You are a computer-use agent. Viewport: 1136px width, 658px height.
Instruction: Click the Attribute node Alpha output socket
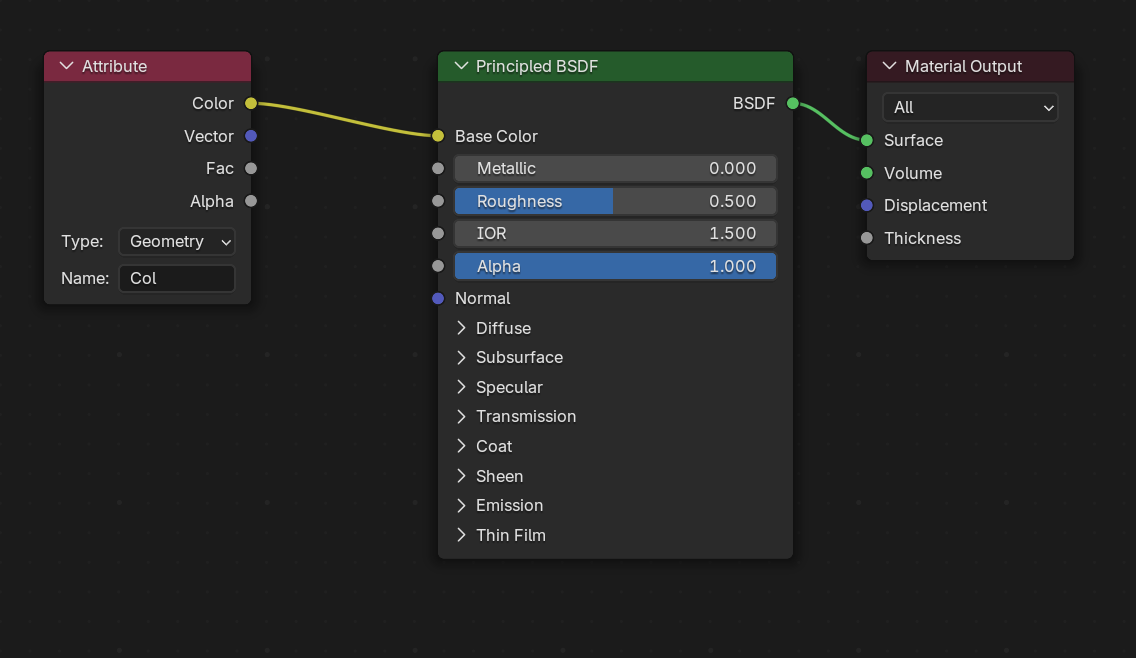tap(251, 201)
